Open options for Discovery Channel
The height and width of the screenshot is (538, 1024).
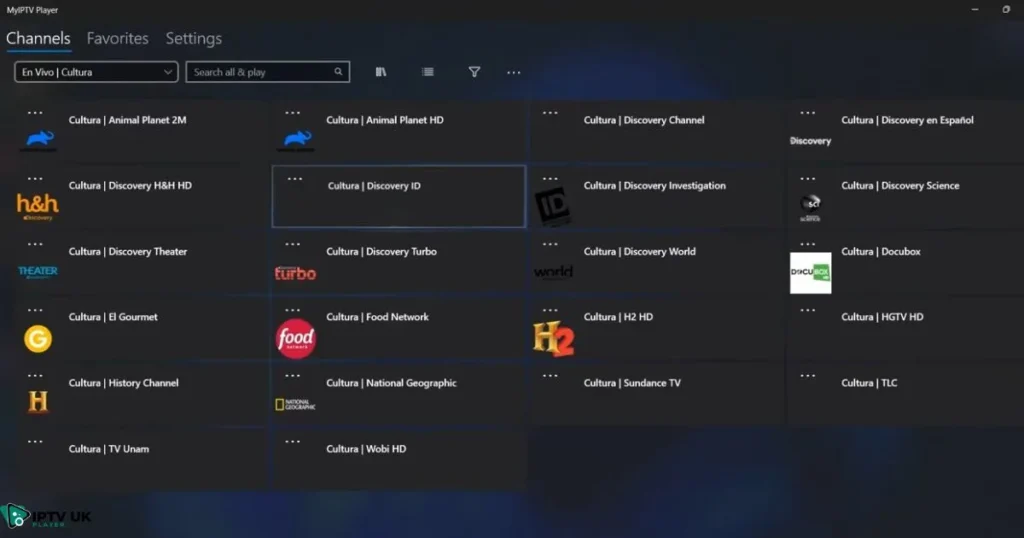[x=551, y=113]
